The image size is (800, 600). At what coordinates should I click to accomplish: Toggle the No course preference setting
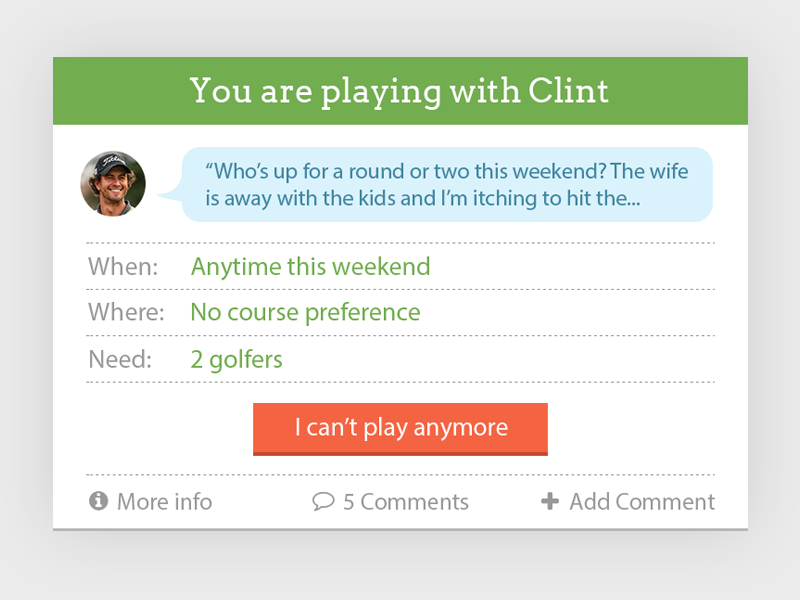tap(305, 312)
